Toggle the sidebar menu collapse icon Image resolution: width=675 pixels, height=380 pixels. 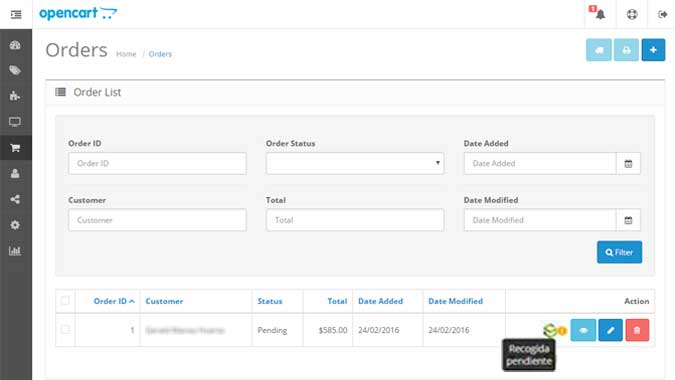tap(16, 15)
